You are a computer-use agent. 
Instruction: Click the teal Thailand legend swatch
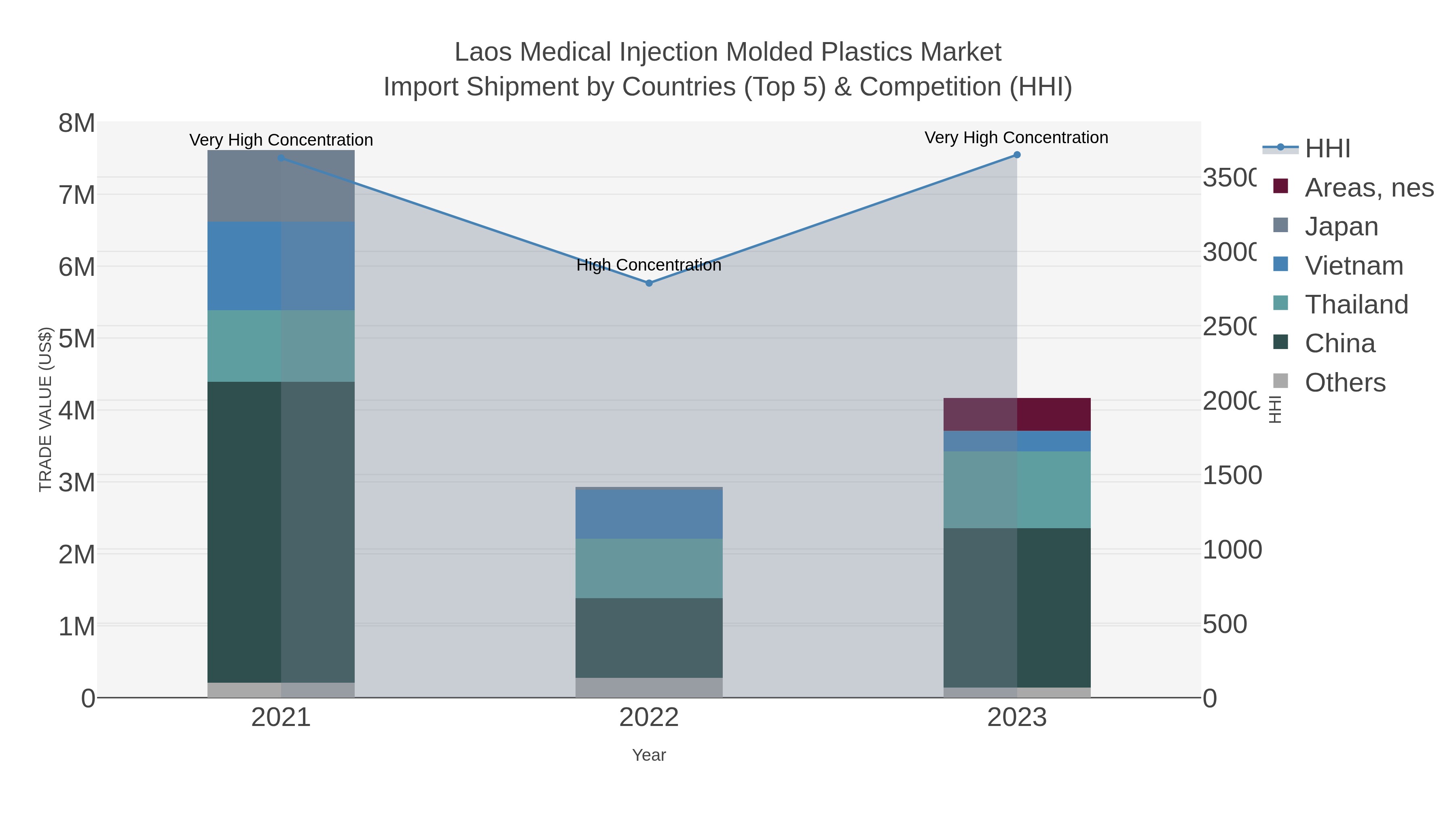(1280, 303)
